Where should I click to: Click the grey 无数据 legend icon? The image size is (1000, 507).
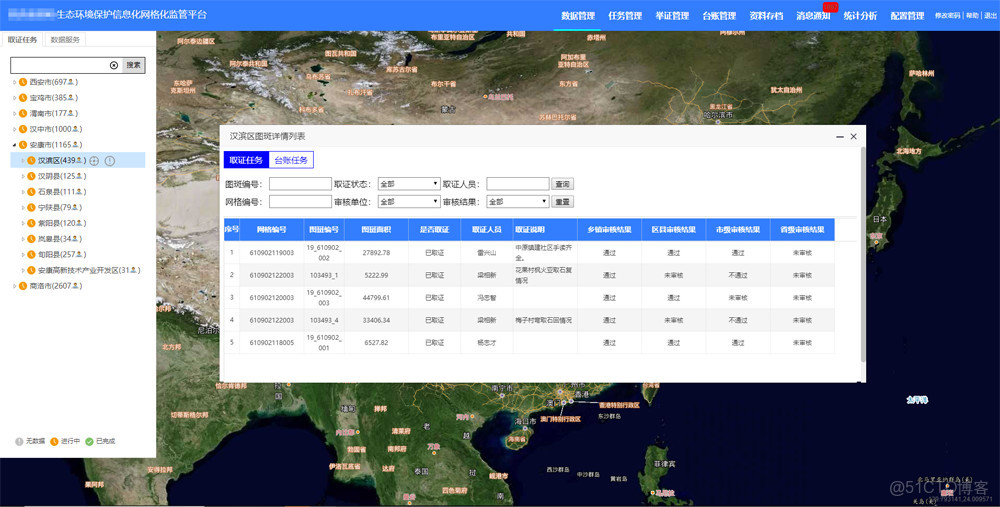click(19, 441)
